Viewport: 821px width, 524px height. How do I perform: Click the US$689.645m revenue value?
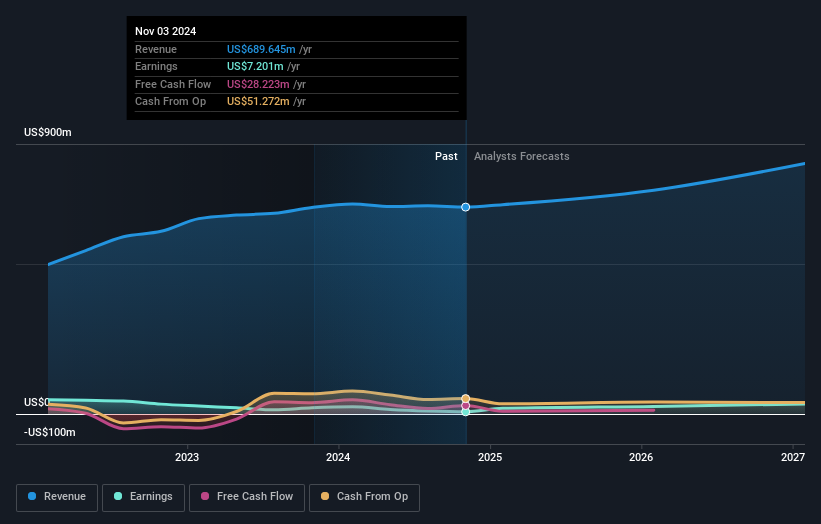pos(261,49)
